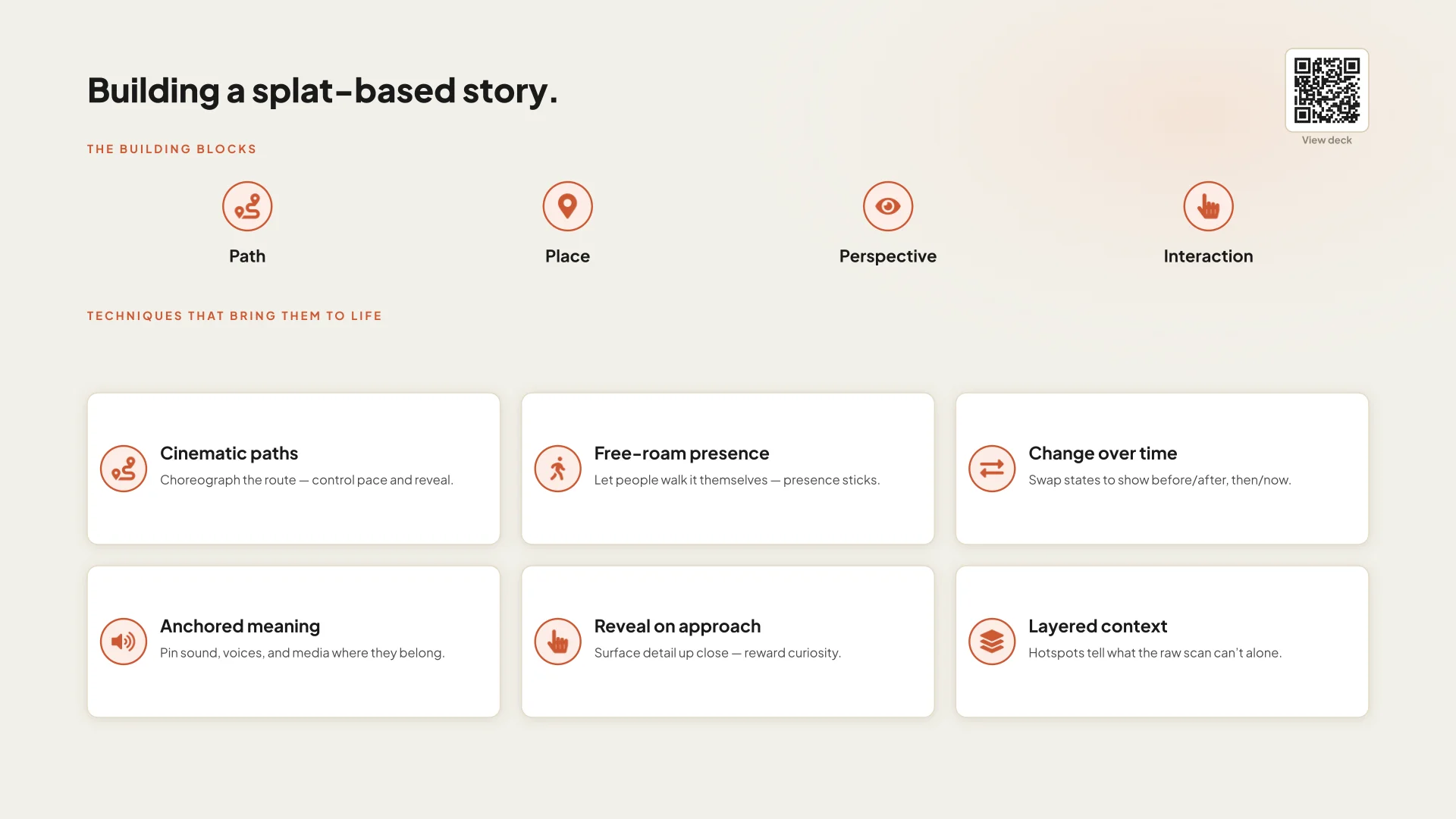This screenshot has width=1456, height=819.
Task: Click text 'Choreograph the route — control pace and reveal.'
Action: (x=306, y=480)
